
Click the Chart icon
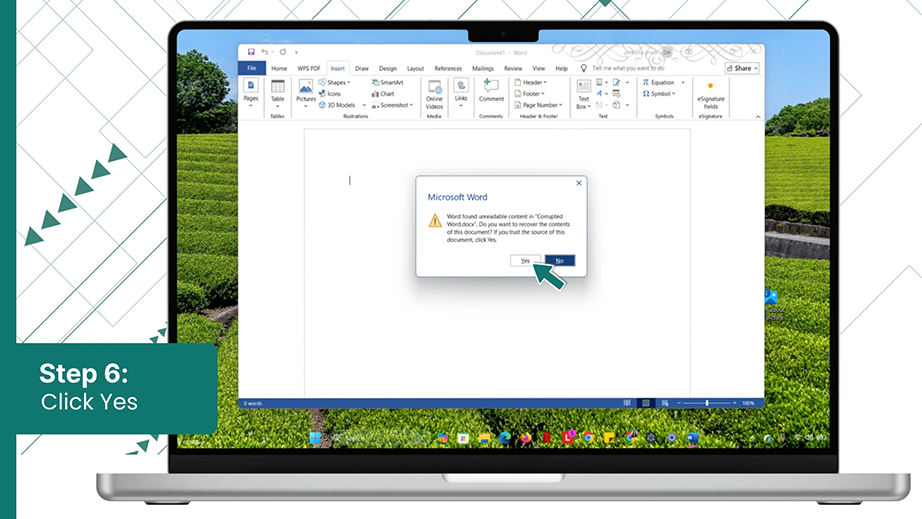tap(383, 93)
